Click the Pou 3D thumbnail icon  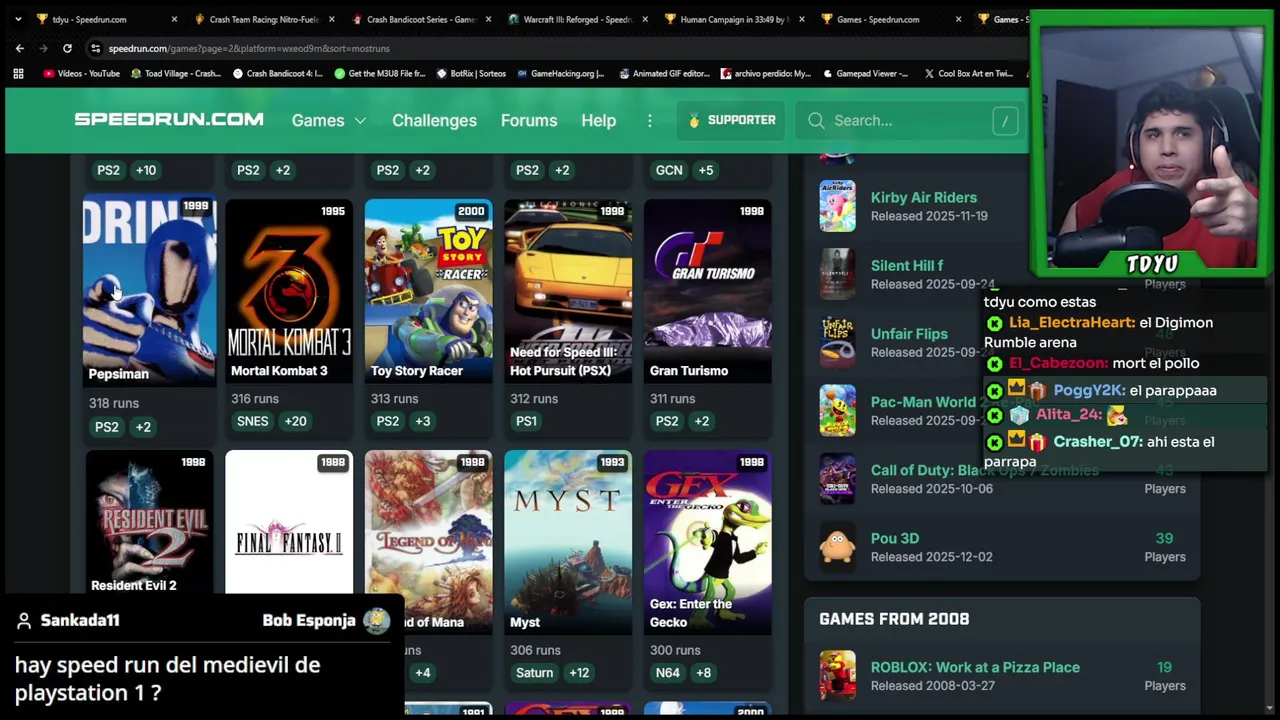(x=837, y=546)
